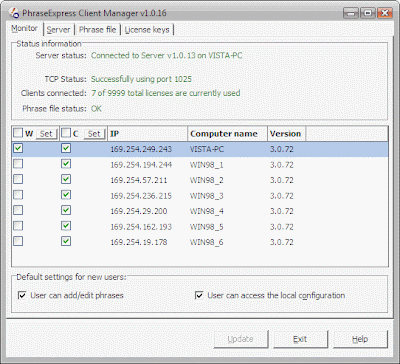The width and height of the screenshot is (400, 364).
Task: Uncheck C checkbox for WIN98_2
Action: coord(66,179)
